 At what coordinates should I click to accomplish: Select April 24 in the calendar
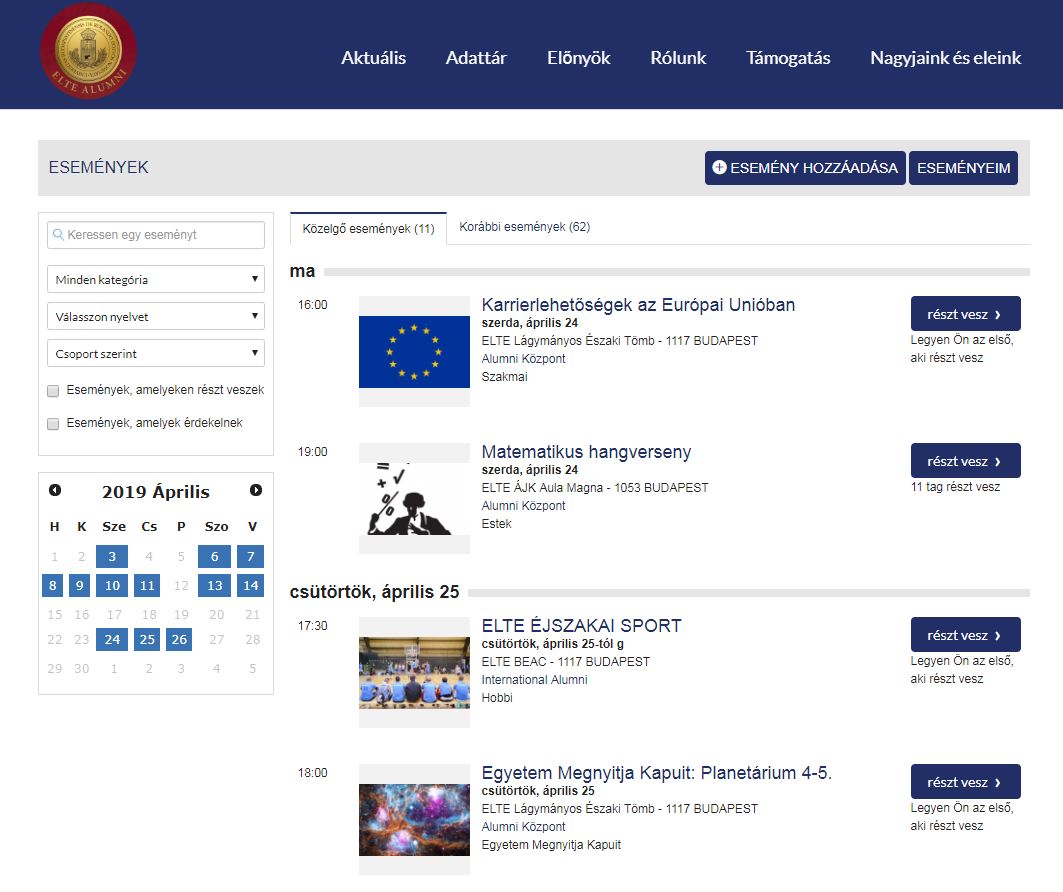112,639
